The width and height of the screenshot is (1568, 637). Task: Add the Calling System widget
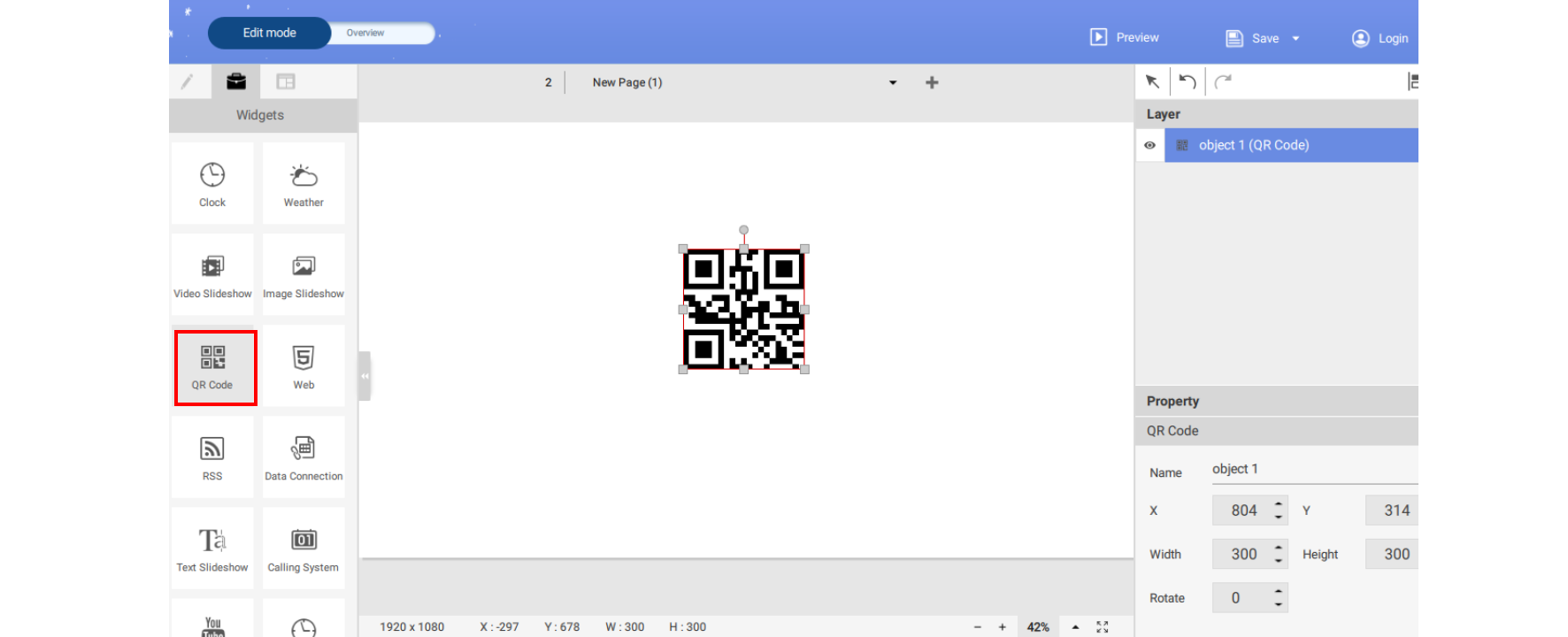304,549
